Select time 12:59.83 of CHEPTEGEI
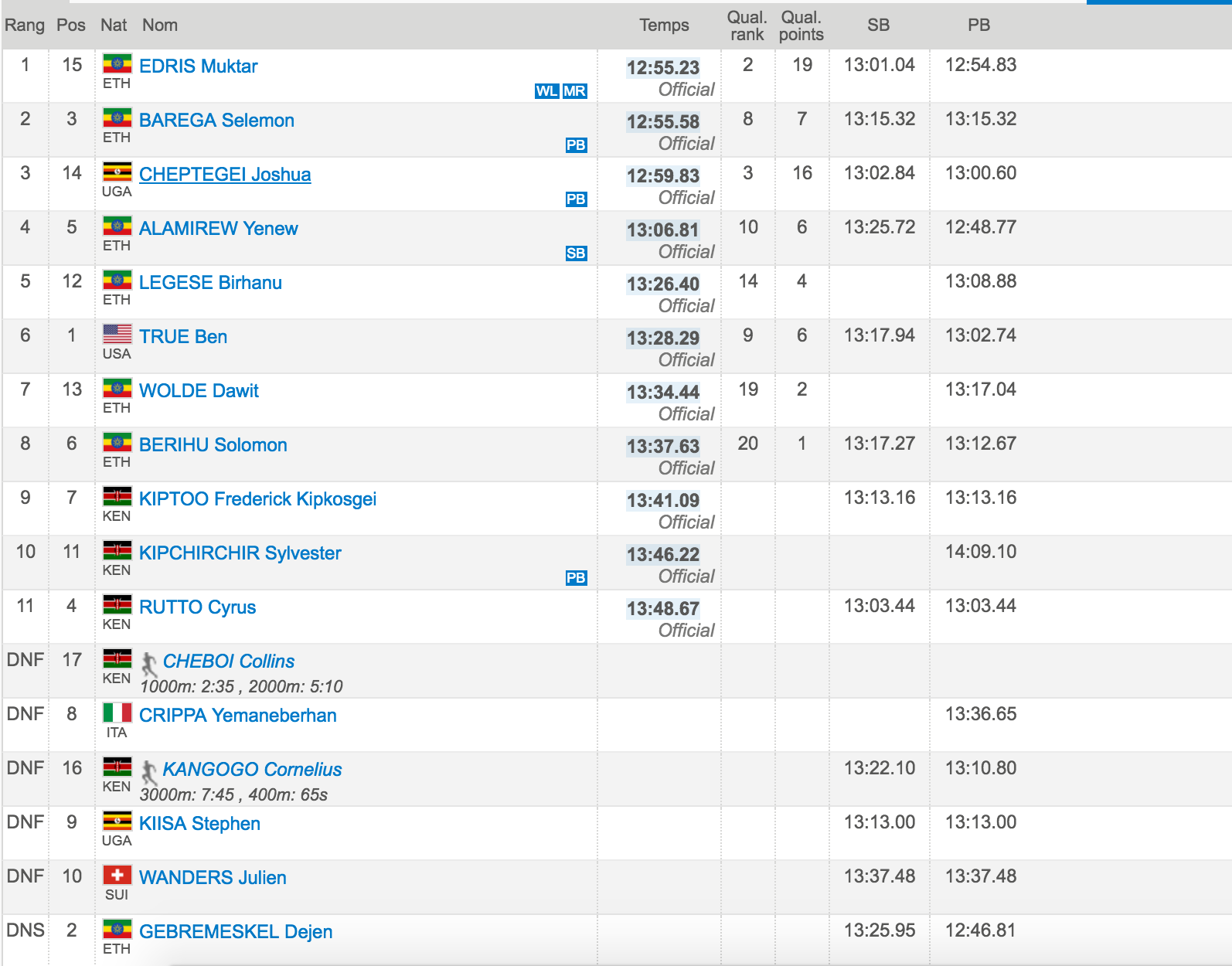Viewport: 1232px width, 966px height. (663, 176)
